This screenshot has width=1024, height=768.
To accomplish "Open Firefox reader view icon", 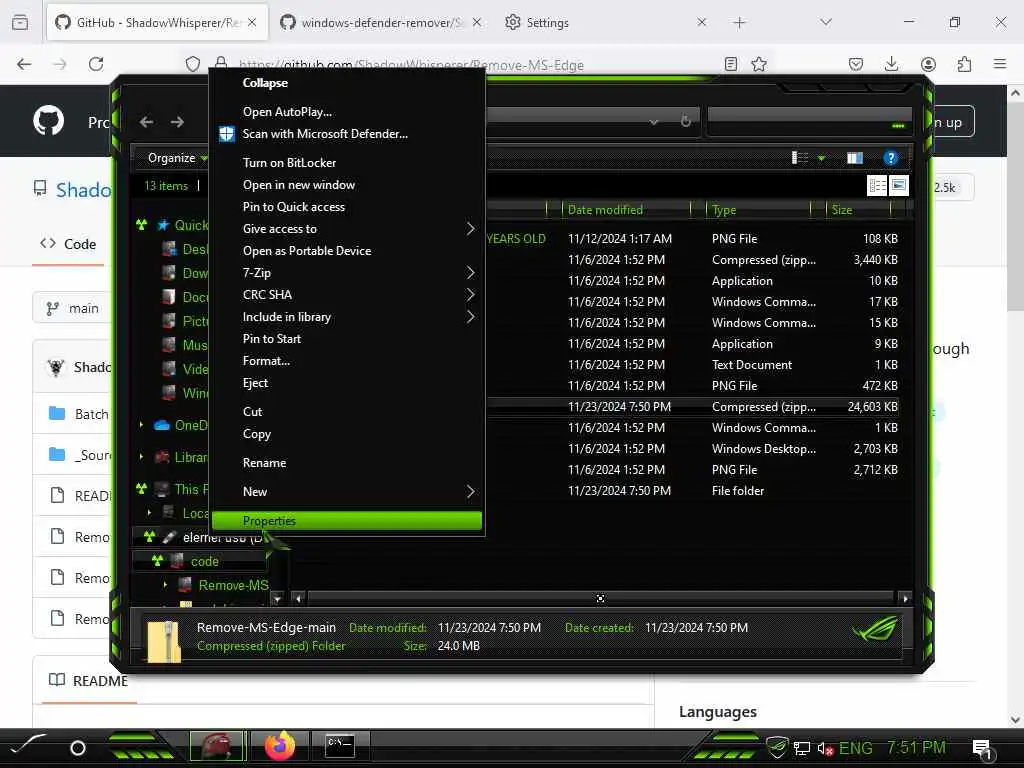I will pyautogui.click(x=731, y=64).
